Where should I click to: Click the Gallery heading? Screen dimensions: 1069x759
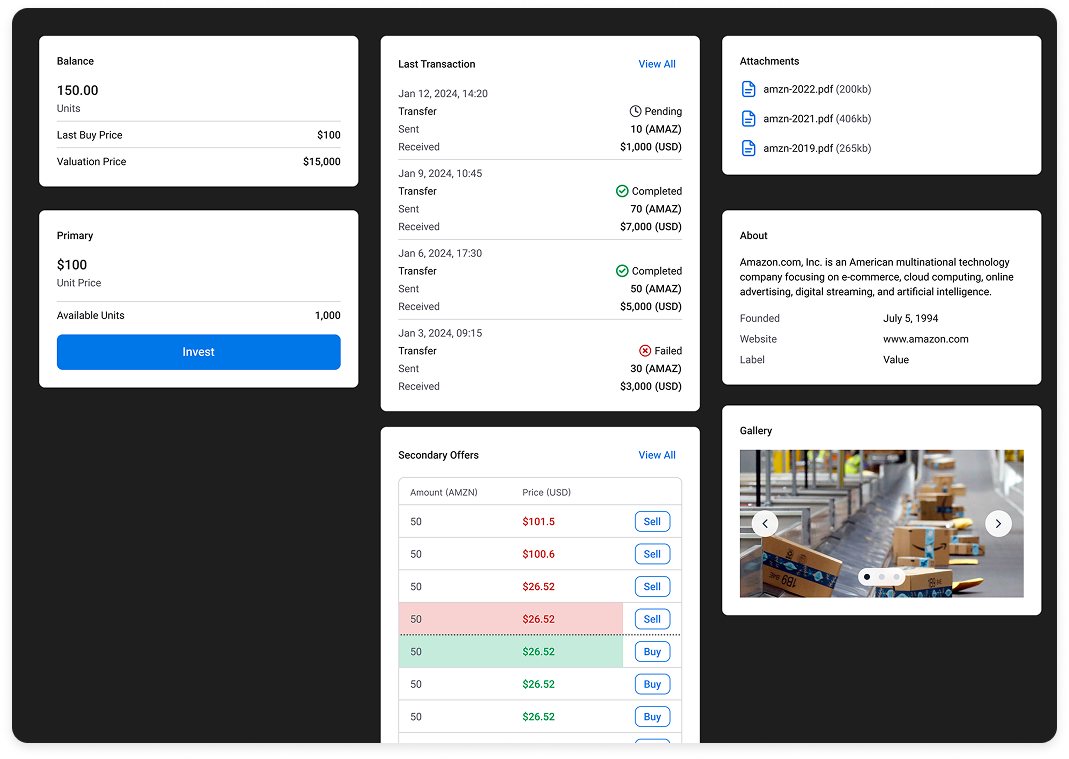(x=755, y=431)
